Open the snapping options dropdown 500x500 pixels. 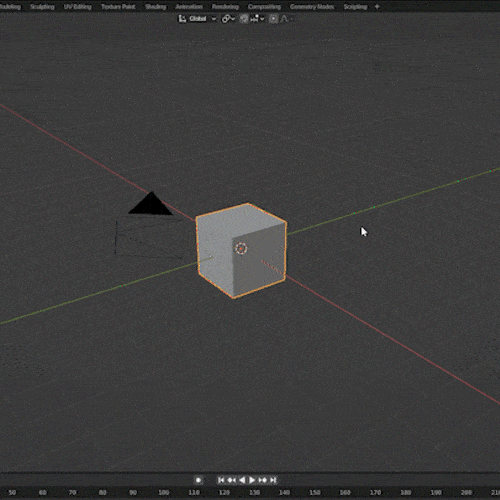click(x=257, y=19)
